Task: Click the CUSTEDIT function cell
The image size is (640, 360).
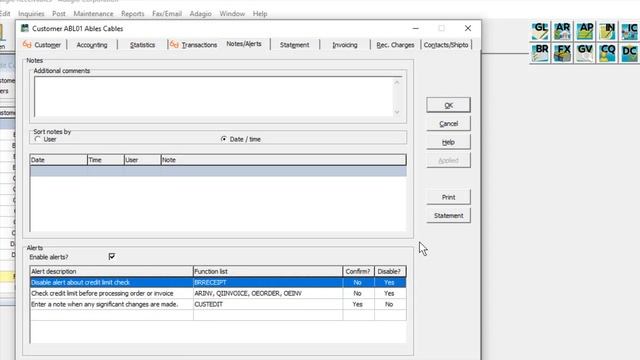Action: (268, 304)
